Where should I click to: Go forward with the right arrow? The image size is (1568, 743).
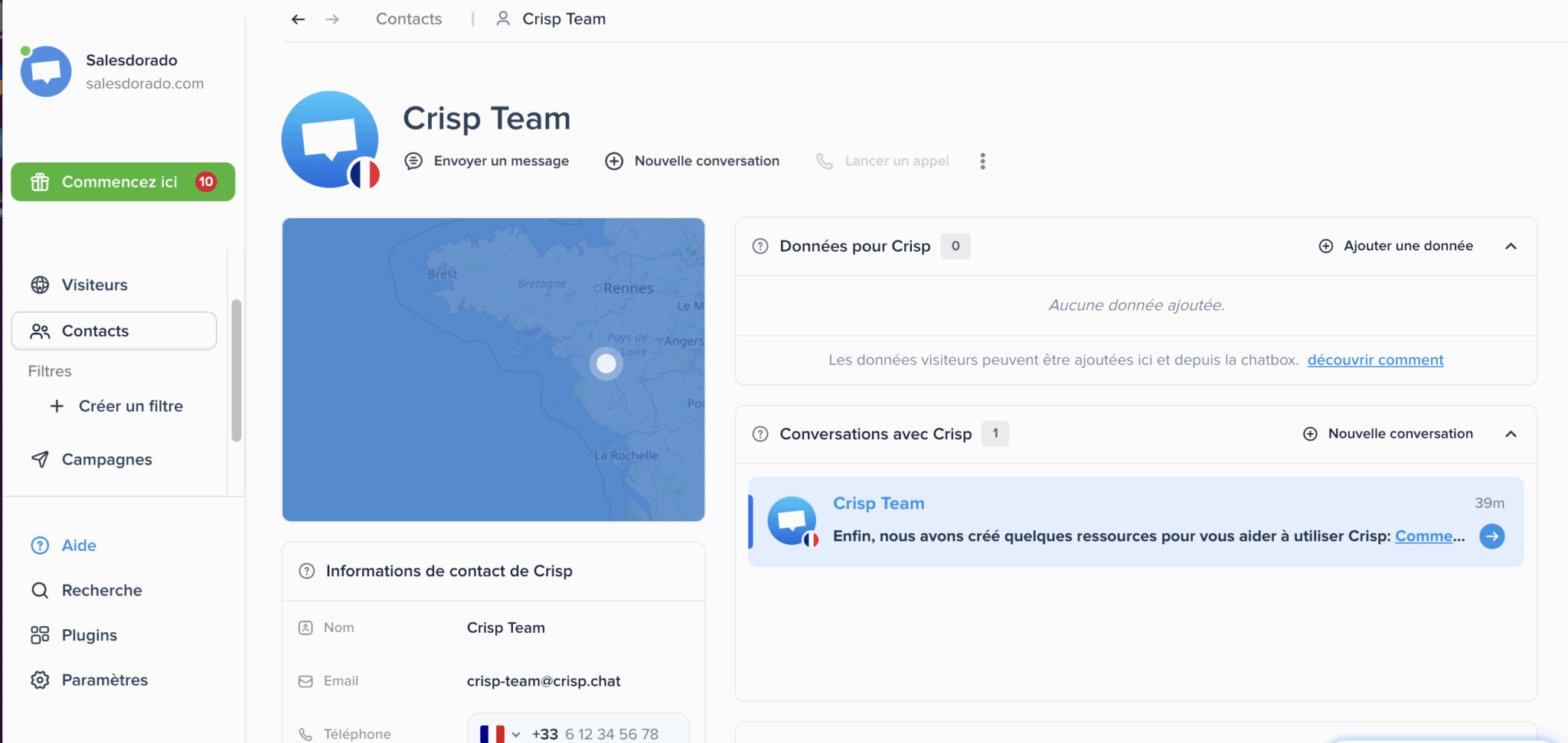click(x=332, y=19)
